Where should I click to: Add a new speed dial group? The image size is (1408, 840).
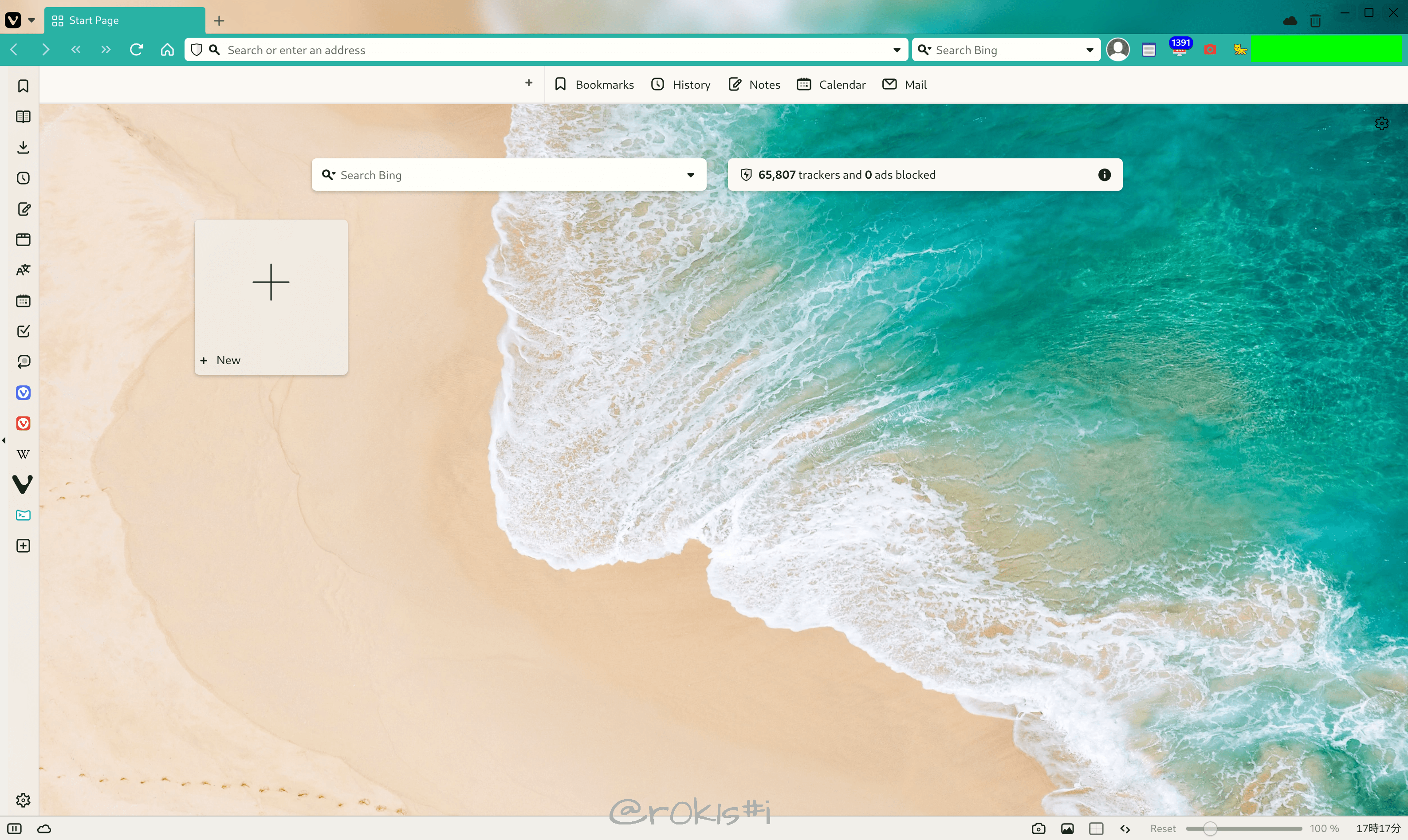coord(529,83)
